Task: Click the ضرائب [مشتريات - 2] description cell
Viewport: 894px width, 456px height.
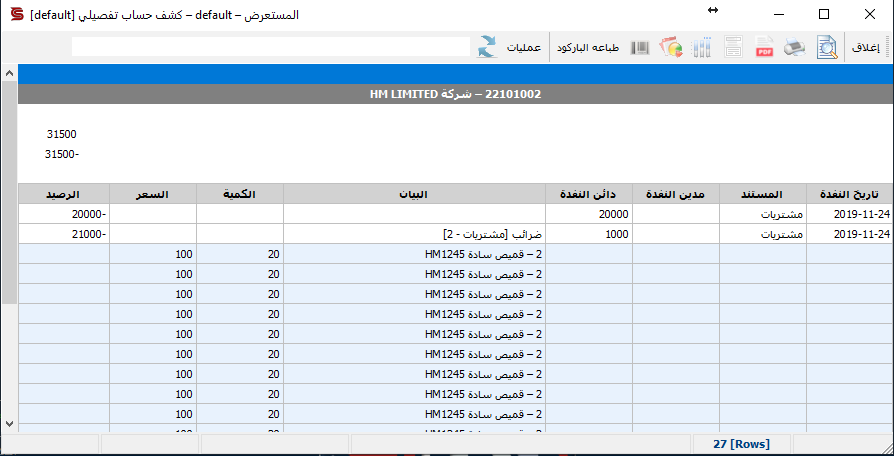Action: (415, 234)
